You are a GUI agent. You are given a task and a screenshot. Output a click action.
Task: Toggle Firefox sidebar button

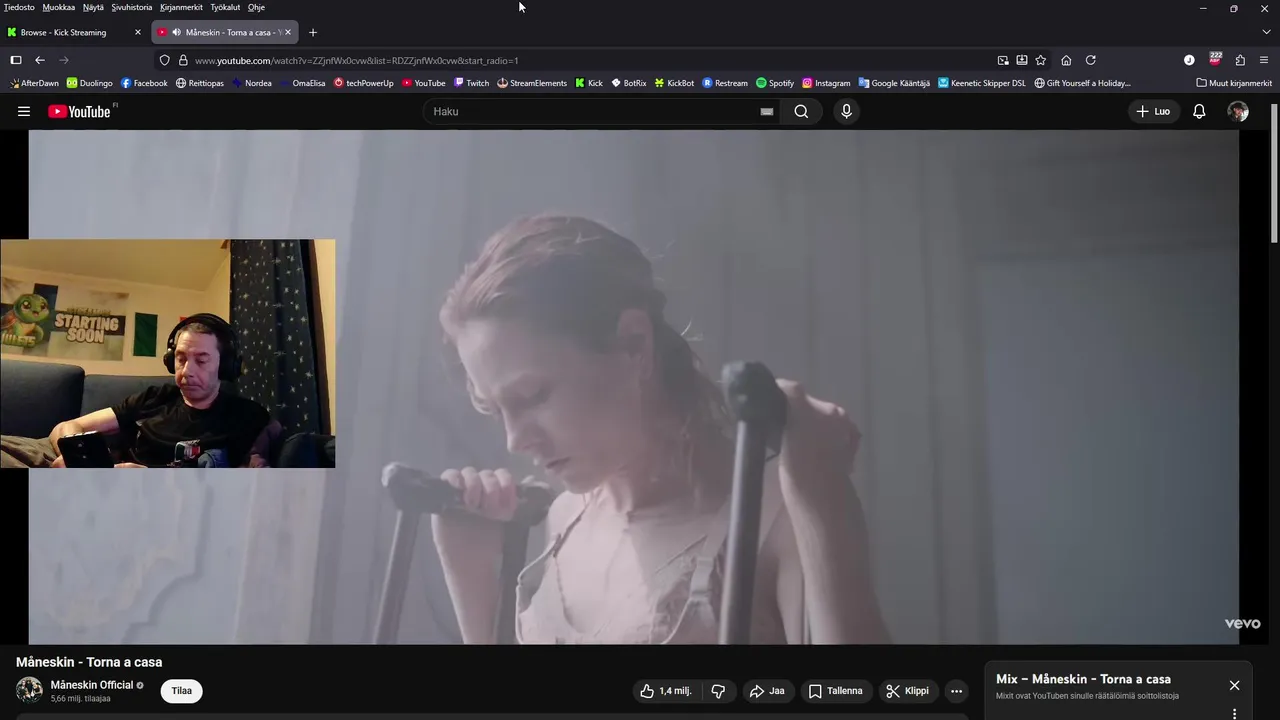click(x=16, y=60)
